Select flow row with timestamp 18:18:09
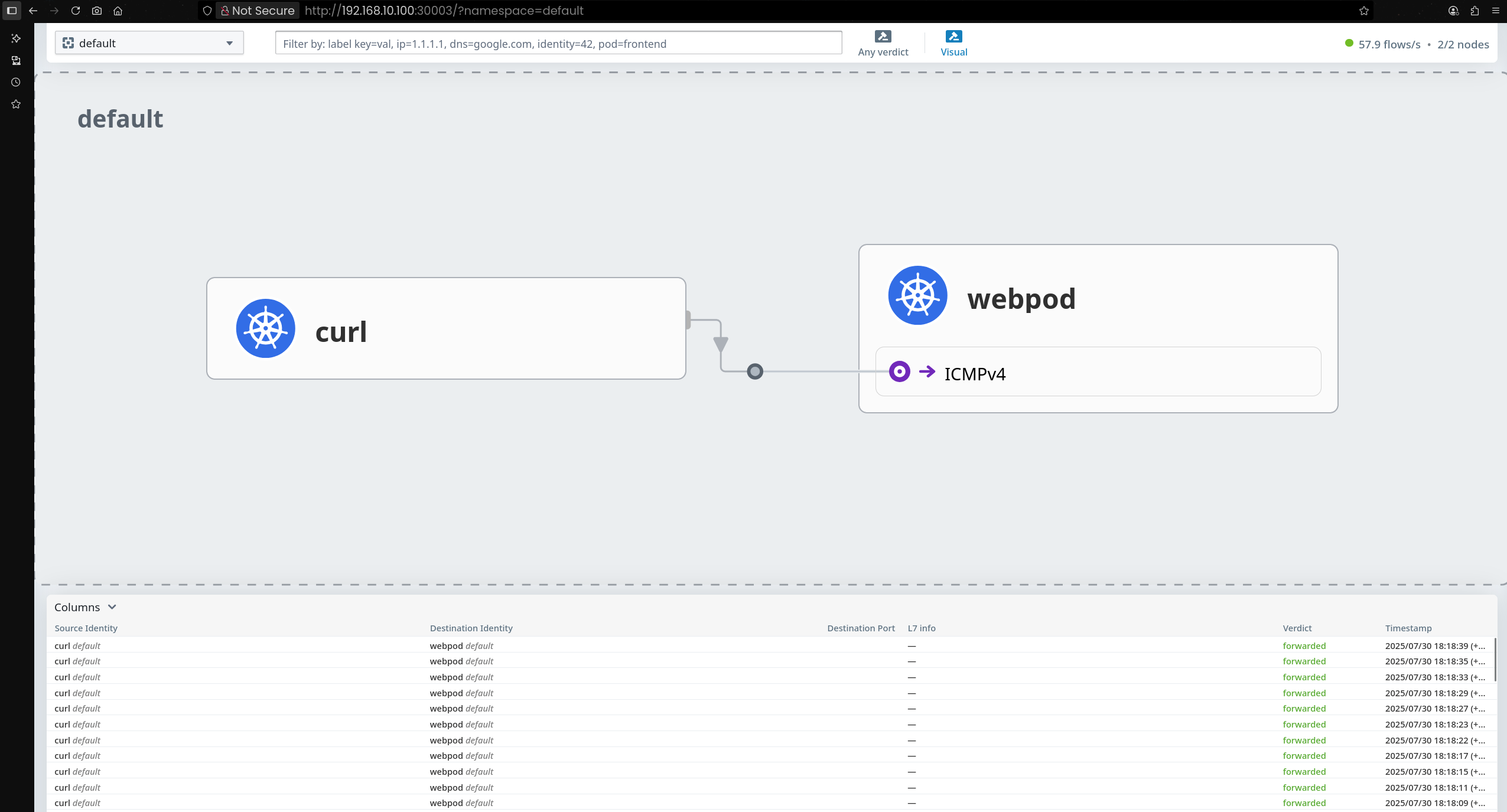 771,803
